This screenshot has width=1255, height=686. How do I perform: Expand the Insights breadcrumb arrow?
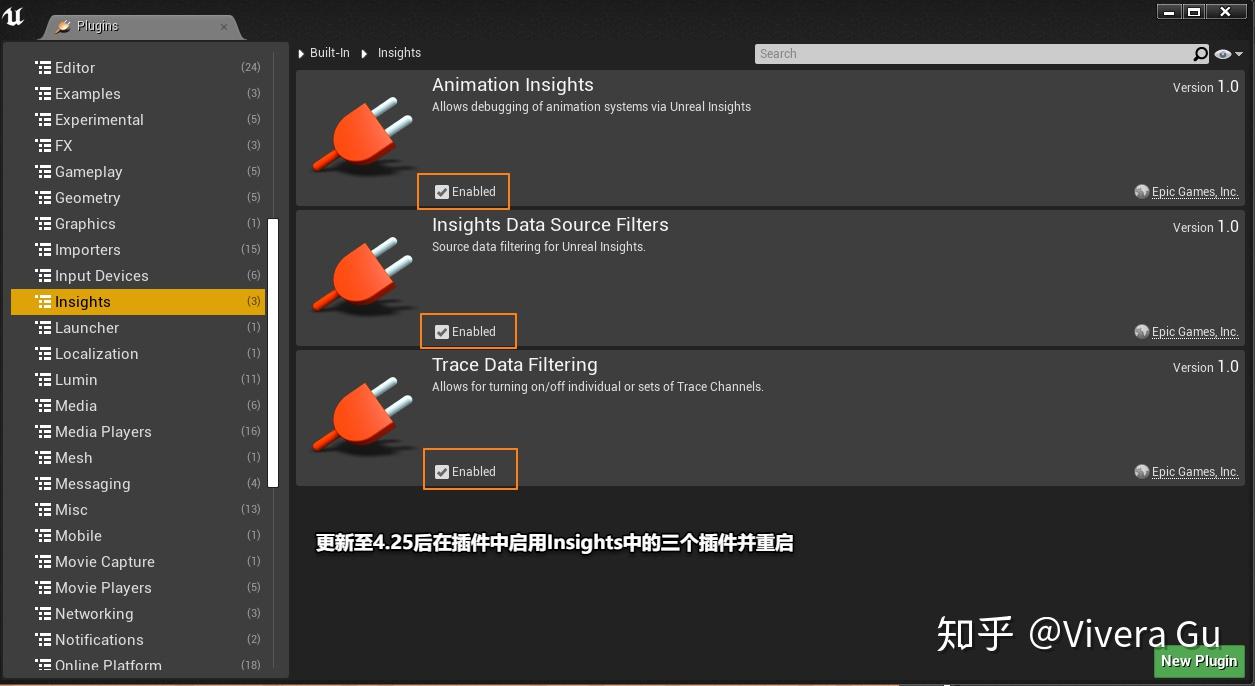[x=364, y=53]
